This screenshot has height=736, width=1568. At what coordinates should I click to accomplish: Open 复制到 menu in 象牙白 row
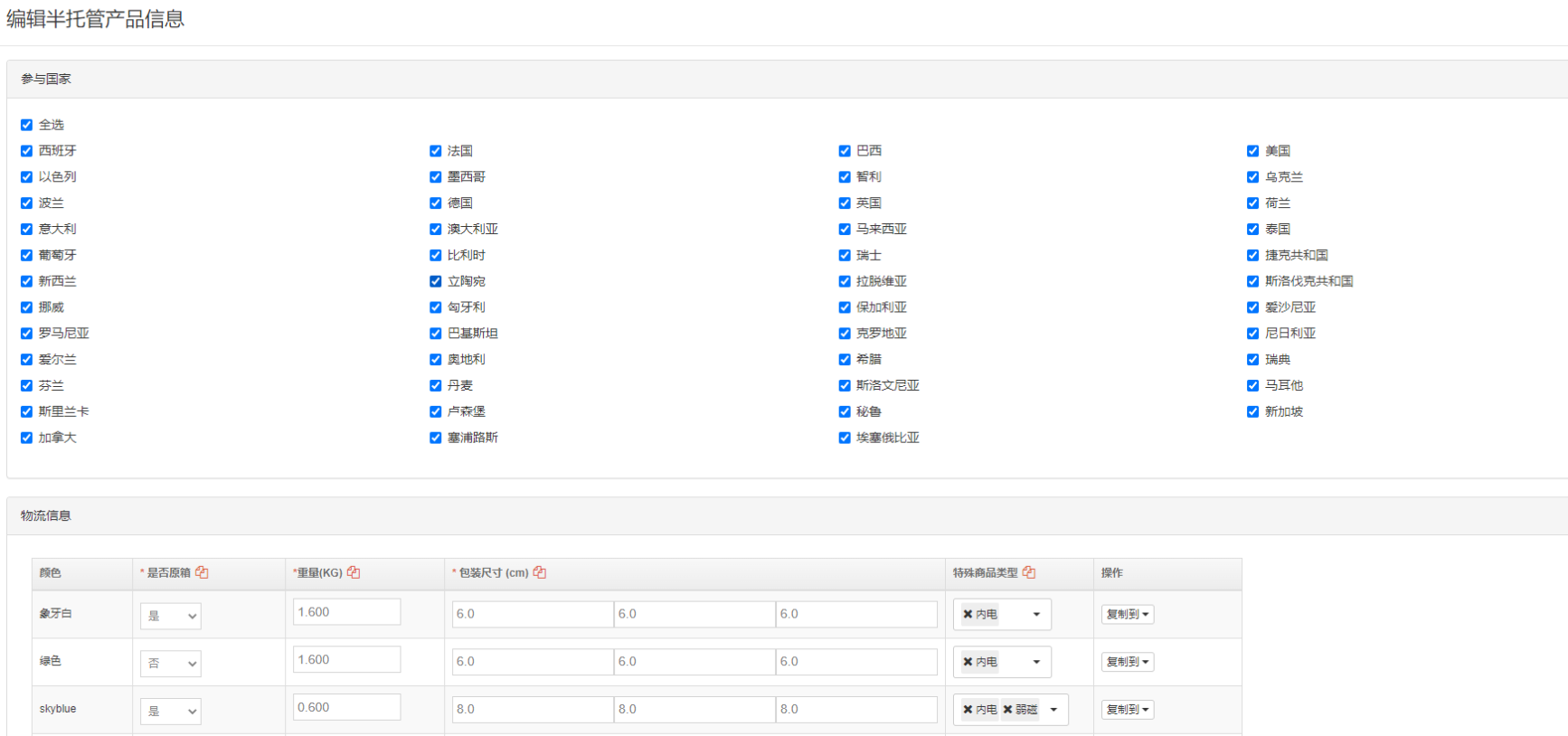pyautogui.click(x=1128, y=614)
